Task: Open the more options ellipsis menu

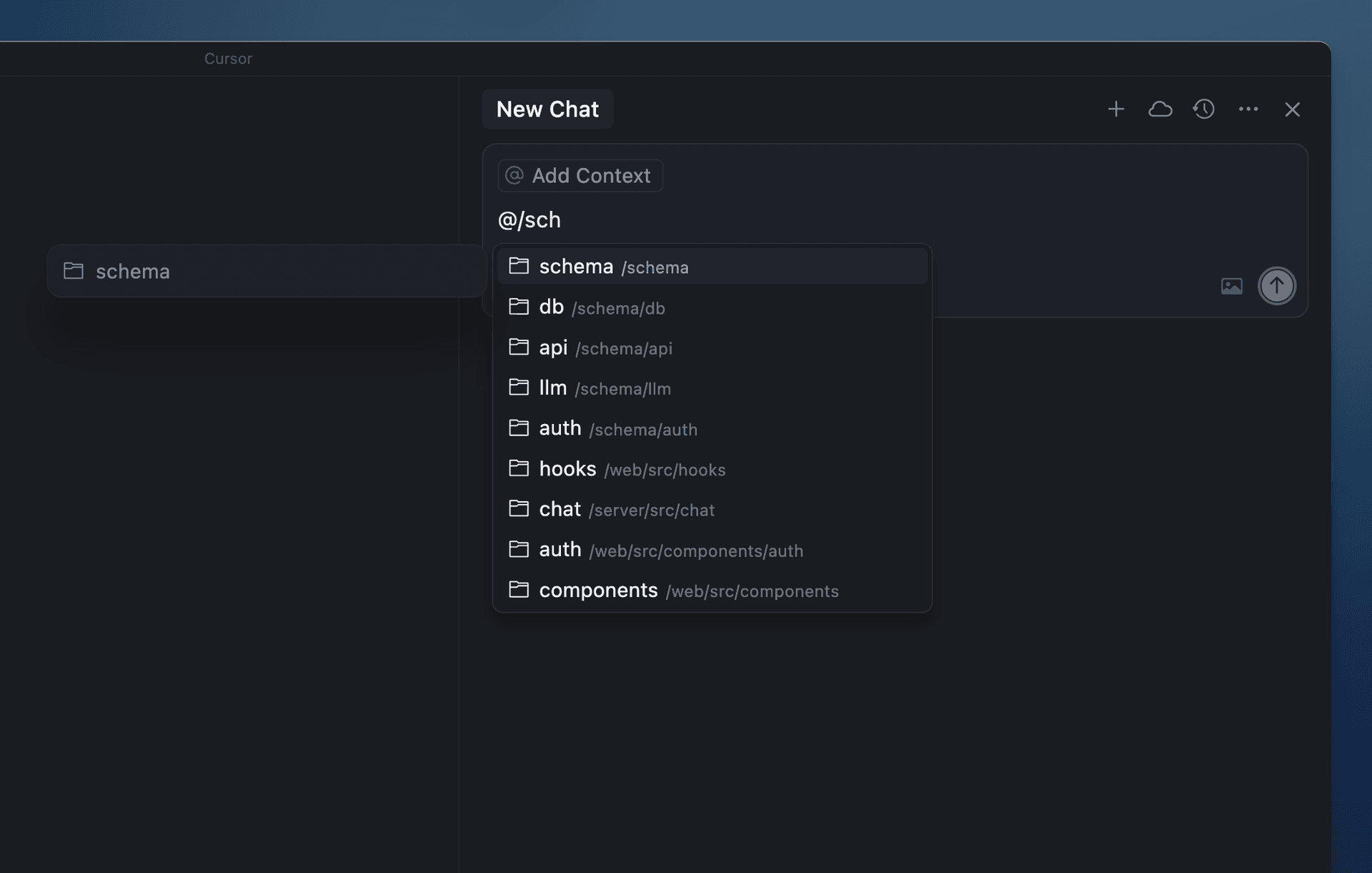Action: 1248,109
